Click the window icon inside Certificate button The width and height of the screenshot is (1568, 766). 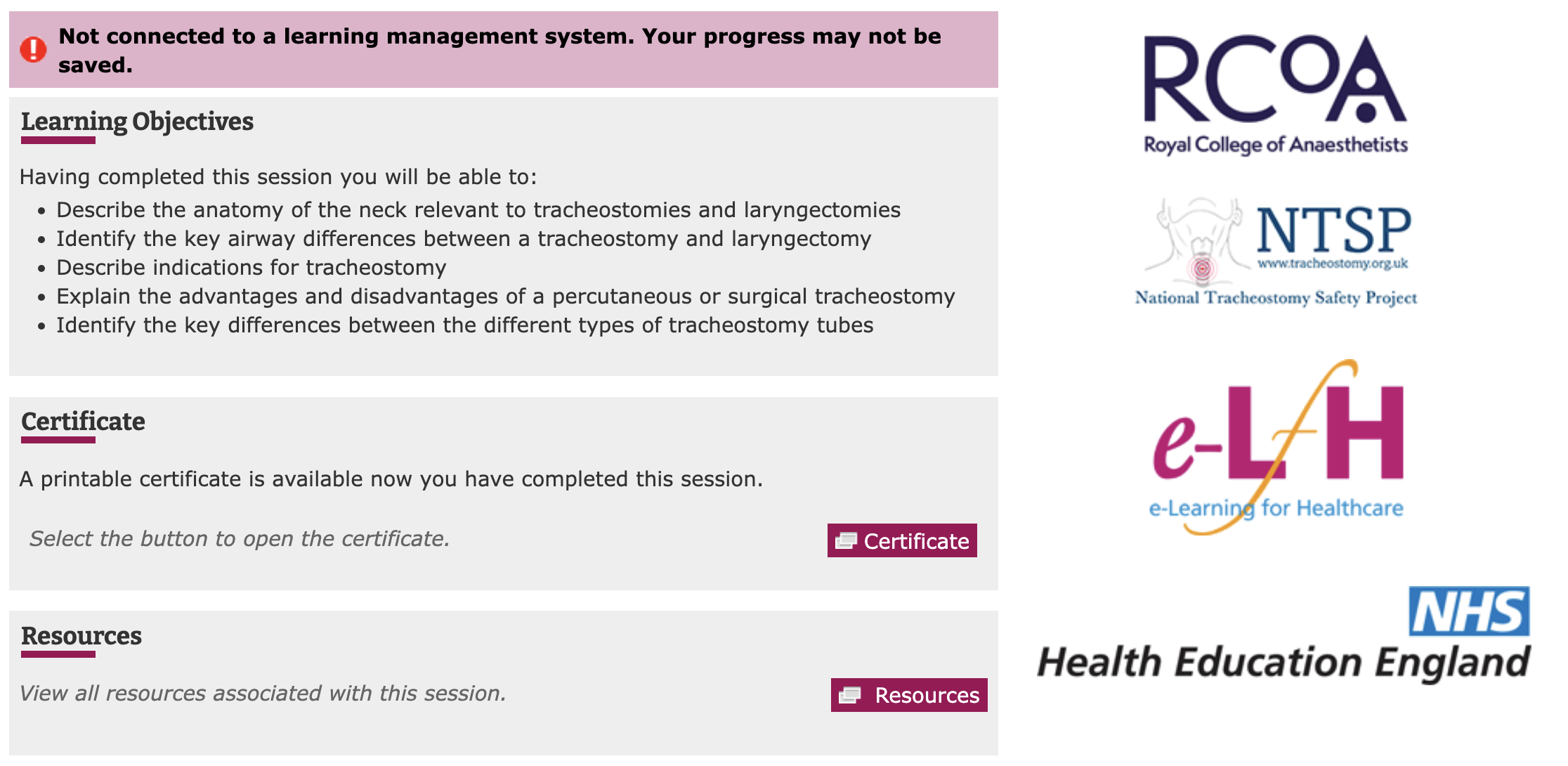(846, 540)
